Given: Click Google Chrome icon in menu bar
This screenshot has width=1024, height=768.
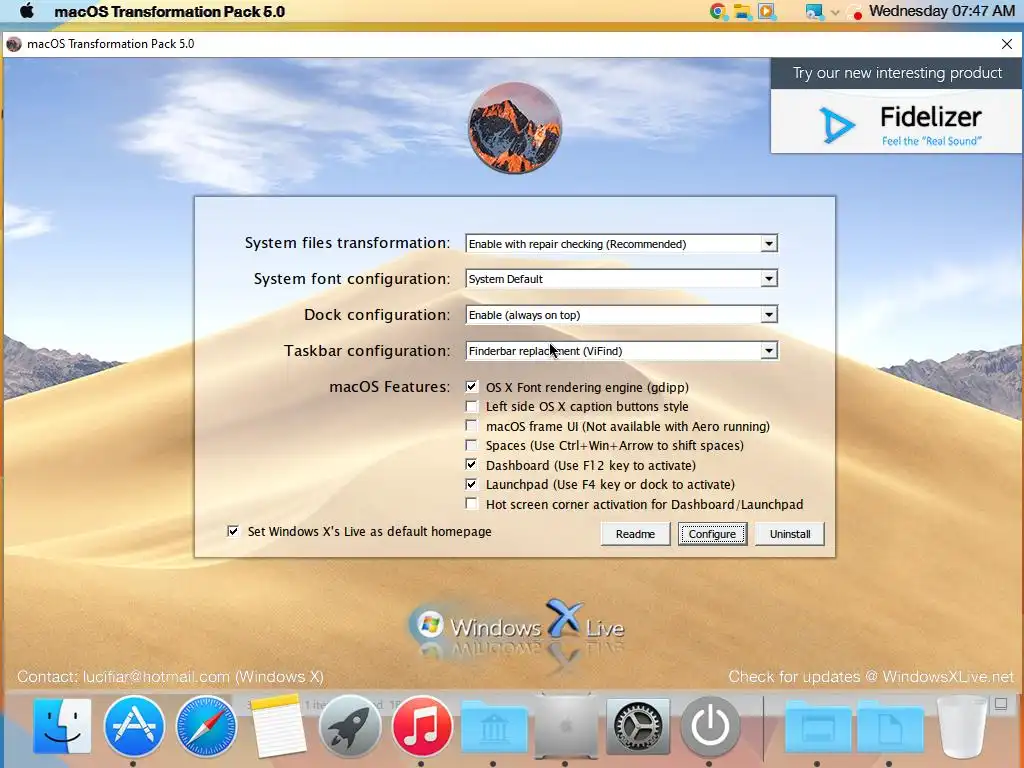Looking at the screenshot, I should [x=718, y=11].
